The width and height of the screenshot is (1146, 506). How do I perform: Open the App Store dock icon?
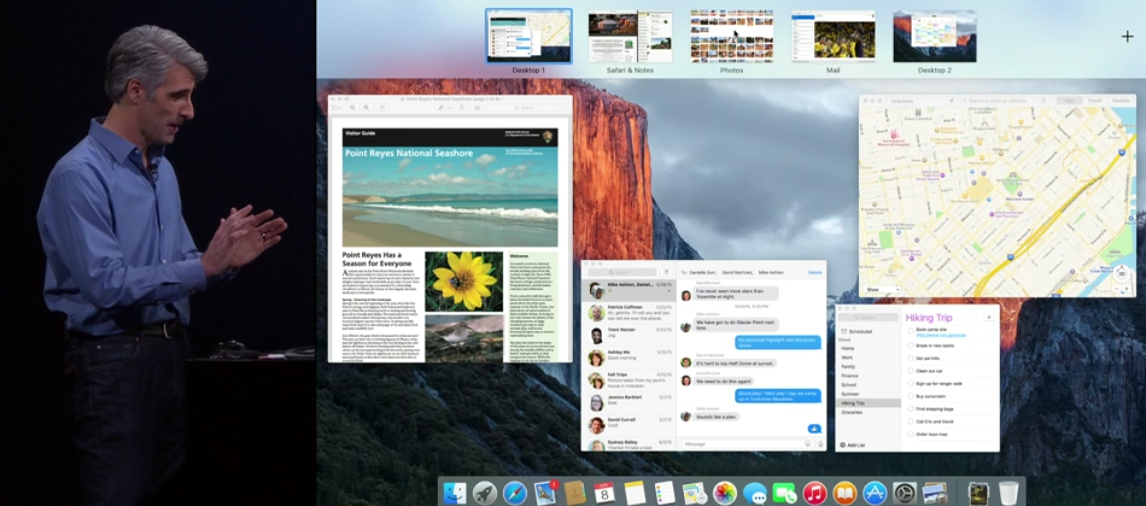click(875, 492)
